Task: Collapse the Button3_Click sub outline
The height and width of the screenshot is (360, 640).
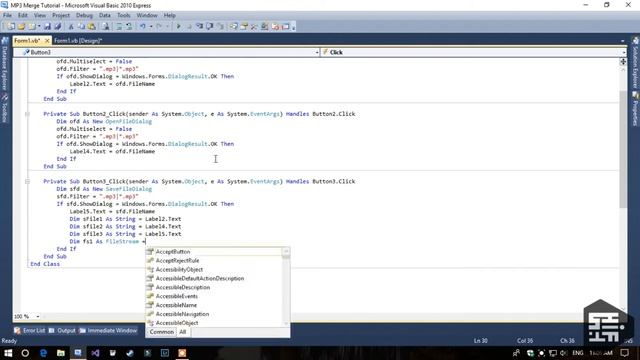Action: click(27, 181)
